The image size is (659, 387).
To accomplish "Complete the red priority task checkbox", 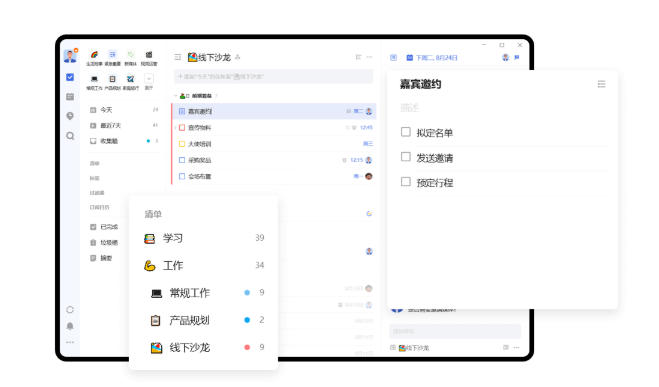I will 182,127.
